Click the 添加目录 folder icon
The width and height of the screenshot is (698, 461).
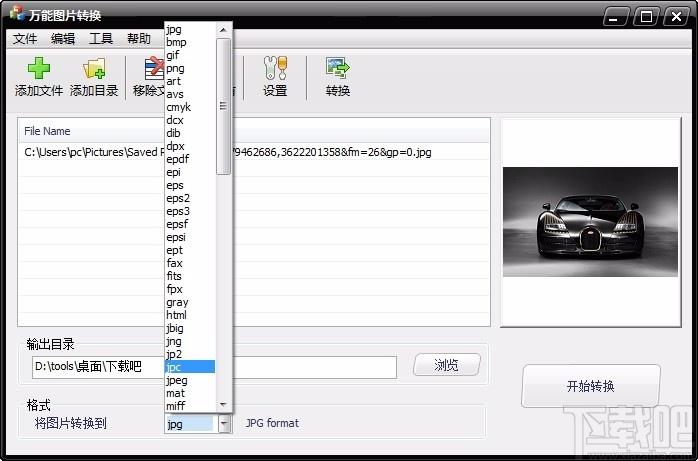[x=94, y=69]
